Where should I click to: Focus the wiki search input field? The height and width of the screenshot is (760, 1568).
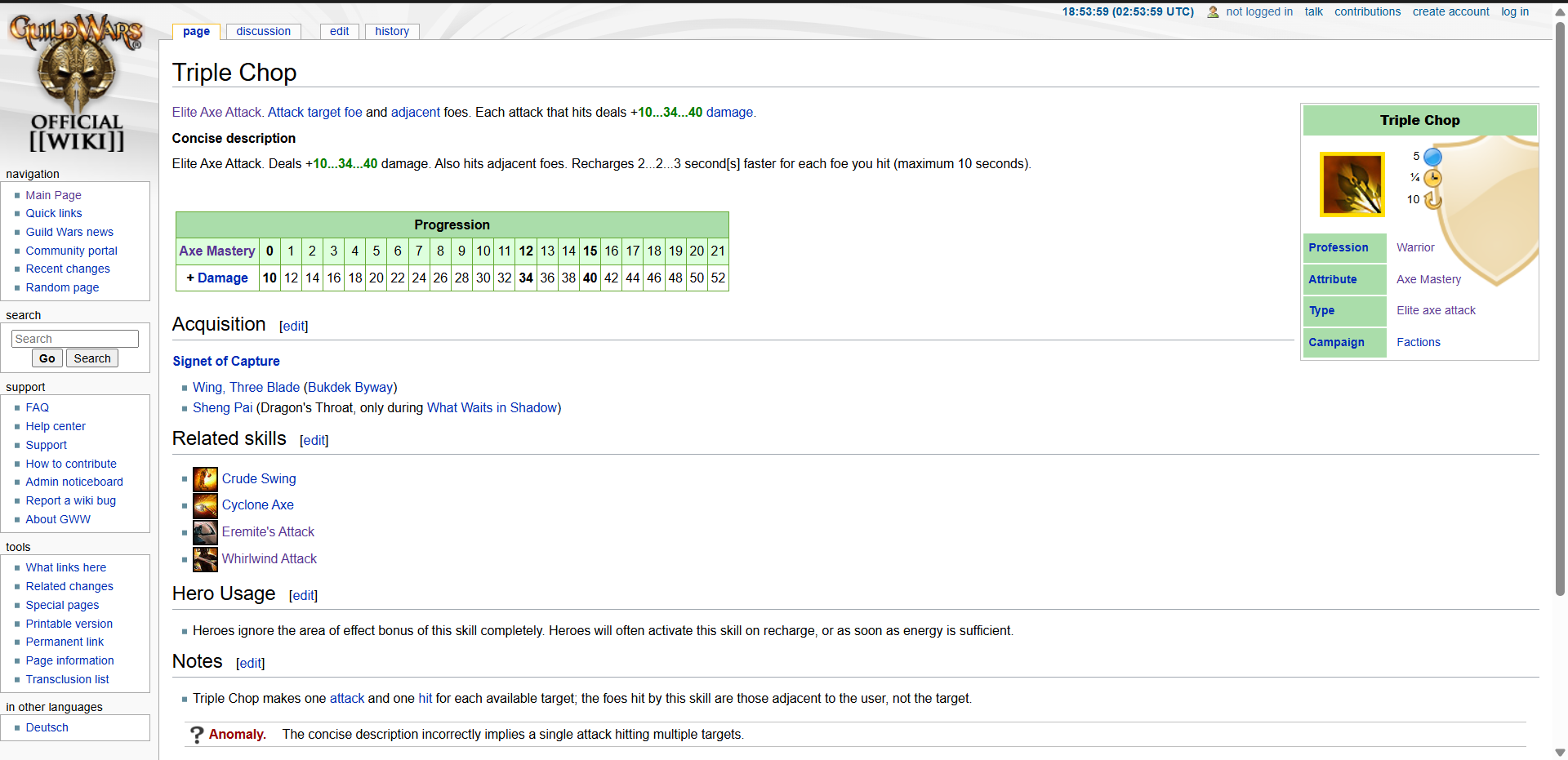(x=75, y=339)
